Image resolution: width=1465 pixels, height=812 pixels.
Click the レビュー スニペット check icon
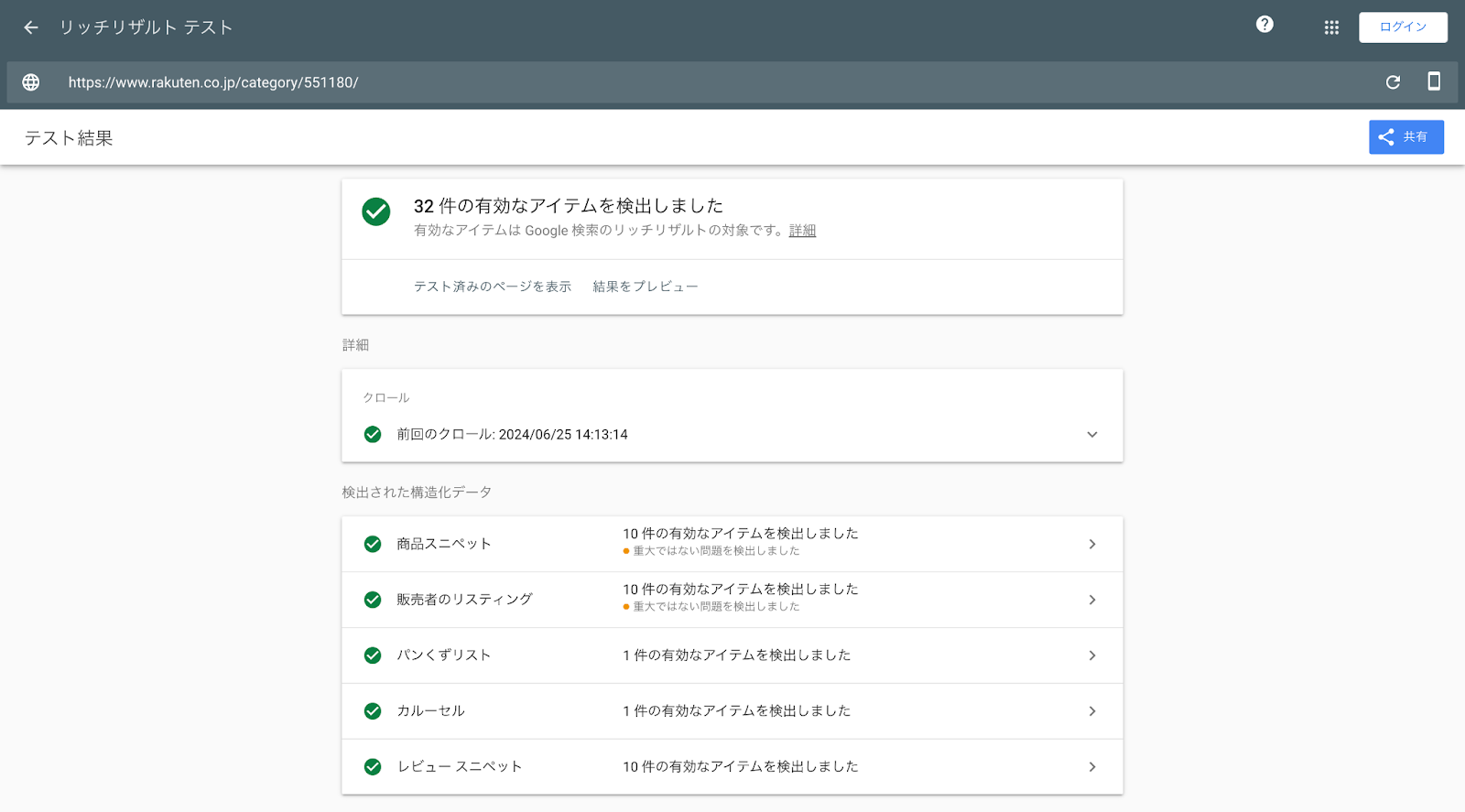coord(373,767)
